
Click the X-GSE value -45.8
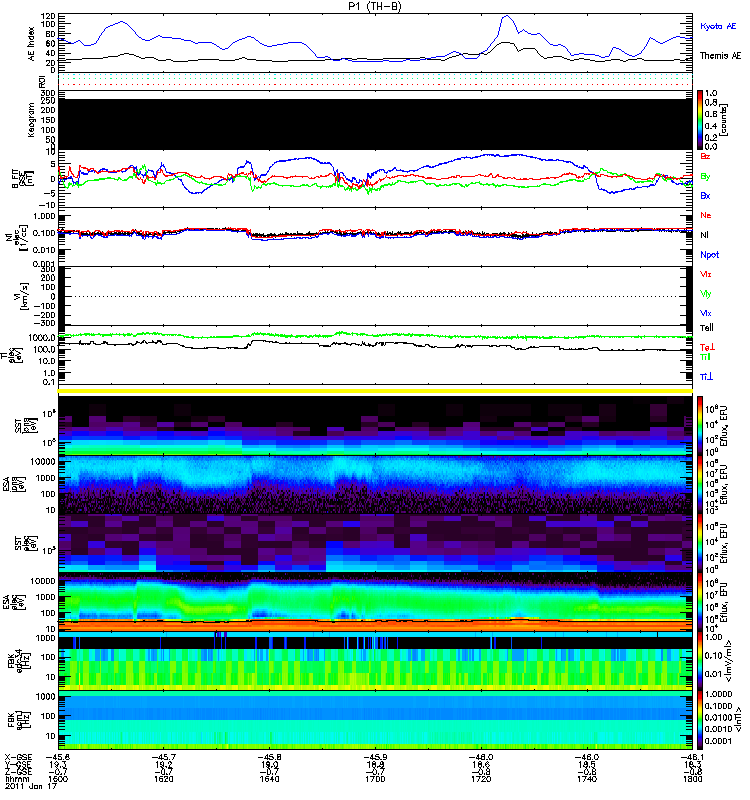[268, 757]
